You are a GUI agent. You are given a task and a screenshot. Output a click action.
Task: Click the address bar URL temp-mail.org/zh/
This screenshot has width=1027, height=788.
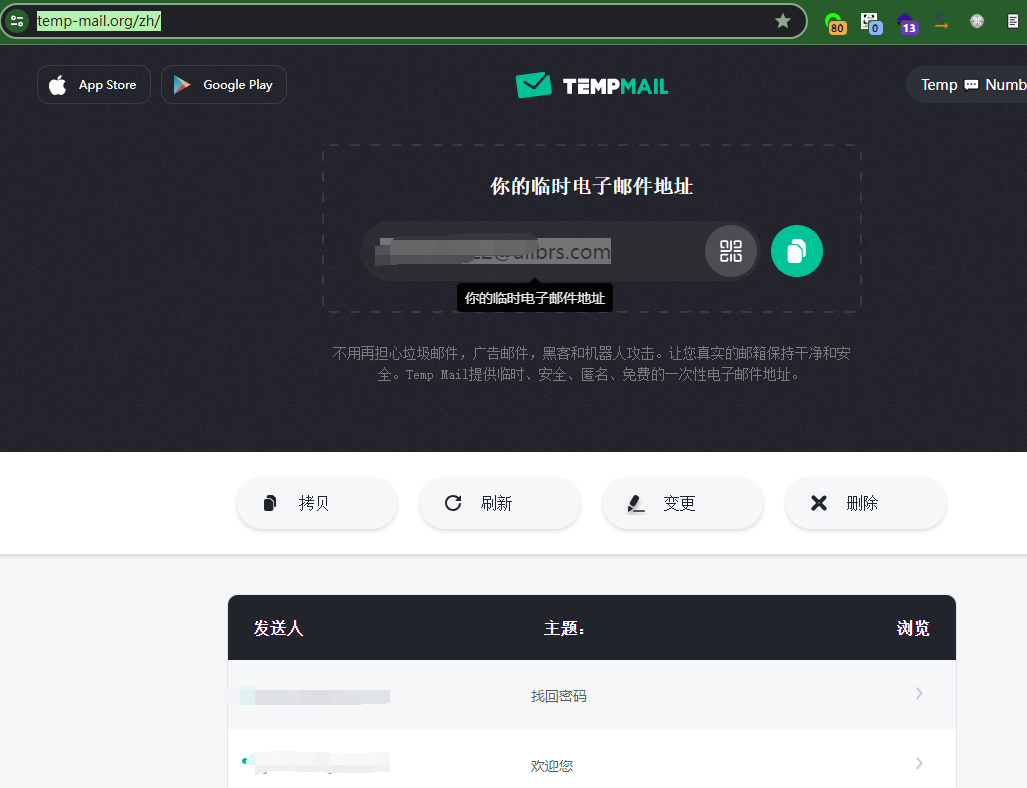98,21
